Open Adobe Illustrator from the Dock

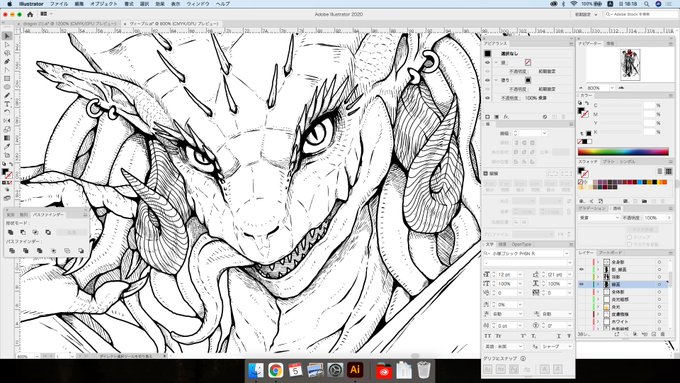(355, 370)
